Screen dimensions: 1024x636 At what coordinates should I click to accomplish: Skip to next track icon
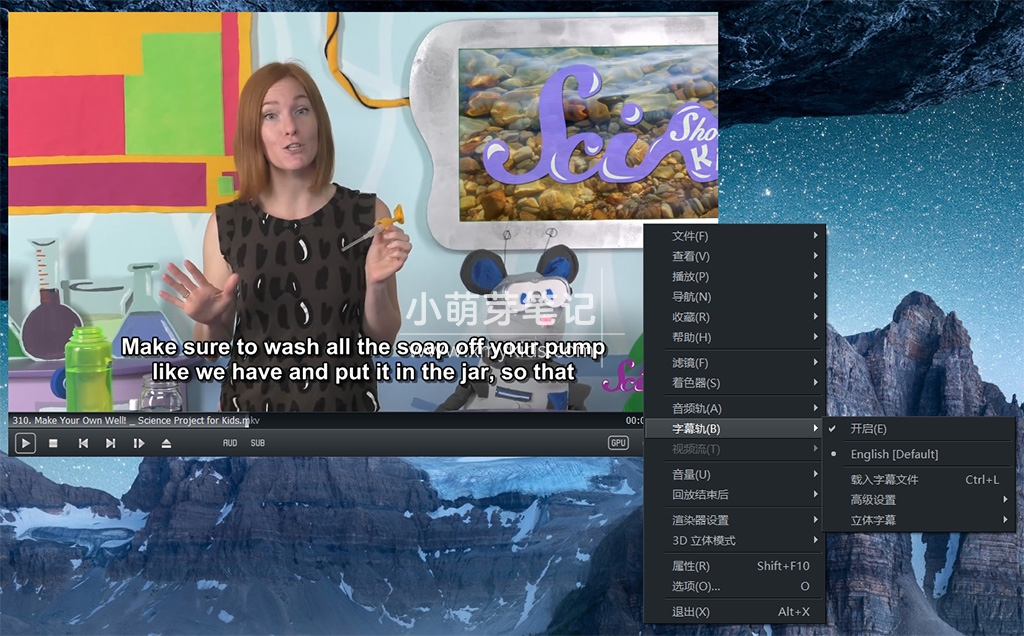pos(111,443)
